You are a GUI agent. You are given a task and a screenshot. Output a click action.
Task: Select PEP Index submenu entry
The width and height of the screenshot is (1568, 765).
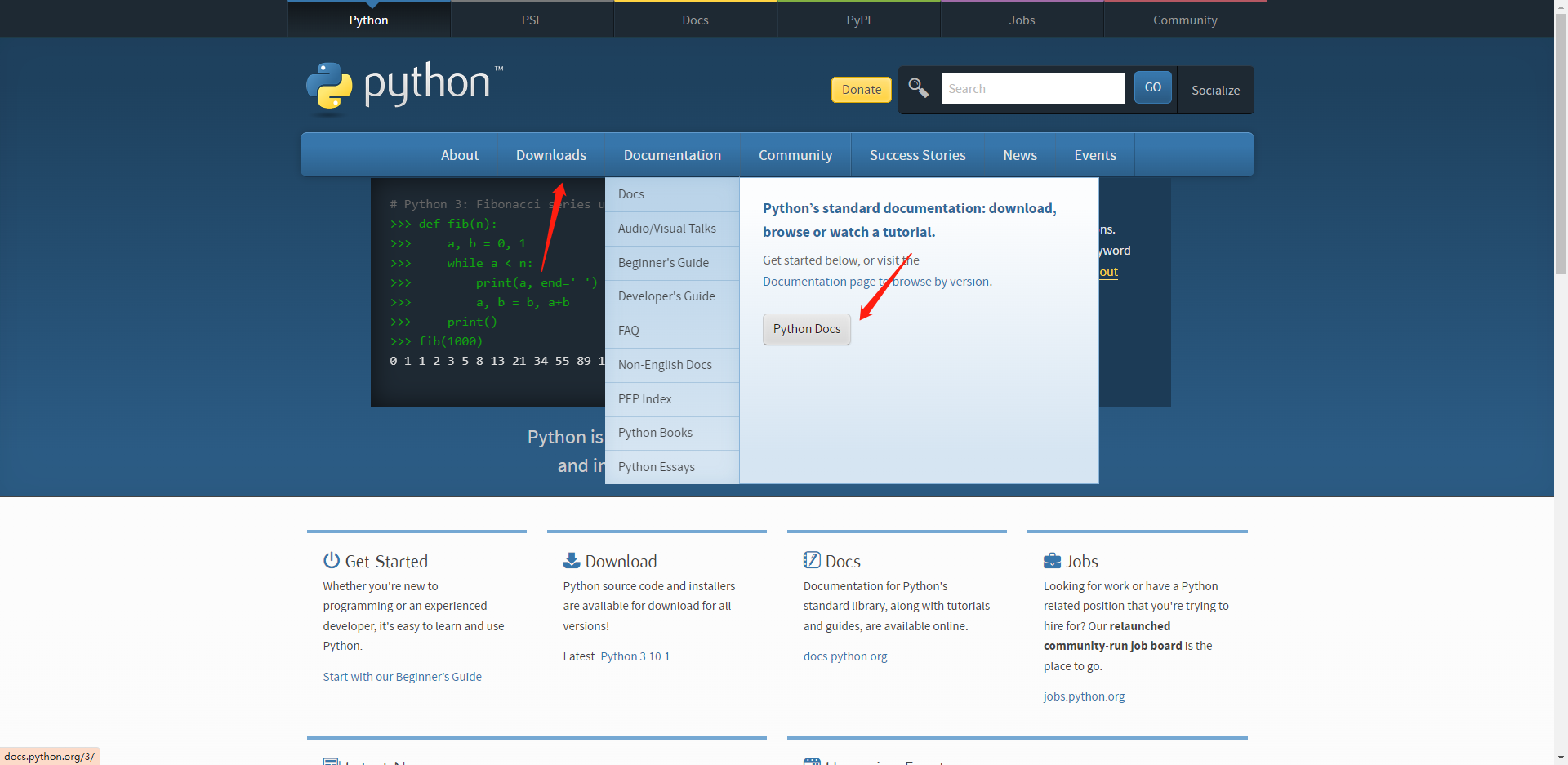tap(672, 399)
